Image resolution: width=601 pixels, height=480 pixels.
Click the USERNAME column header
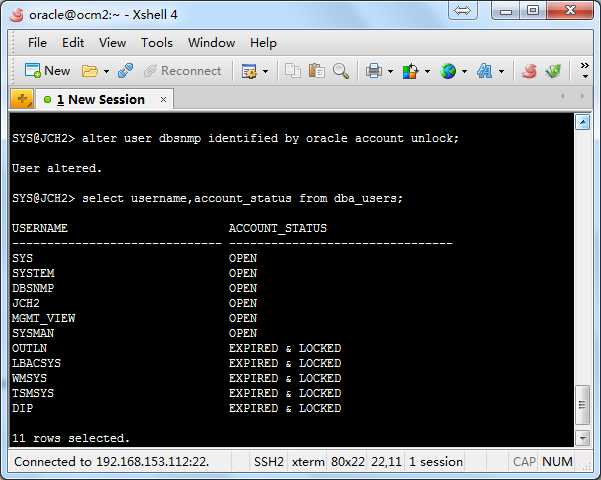[x=40, y=228]
